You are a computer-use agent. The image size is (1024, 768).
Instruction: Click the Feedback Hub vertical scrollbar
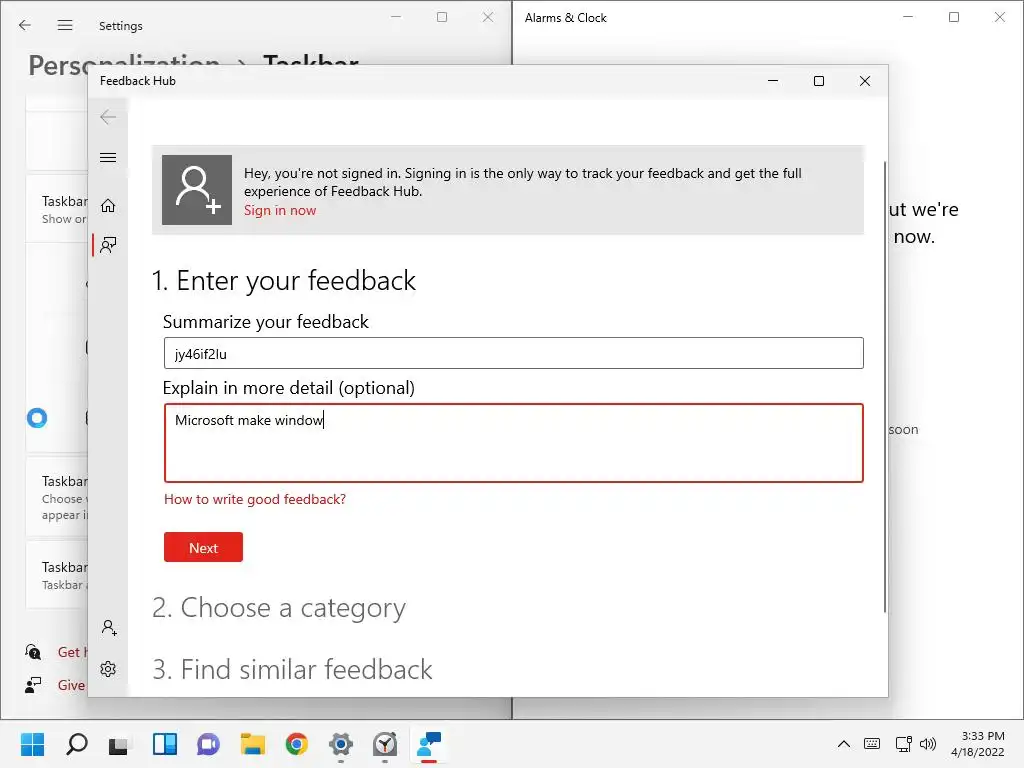click(x=884, y=387)
